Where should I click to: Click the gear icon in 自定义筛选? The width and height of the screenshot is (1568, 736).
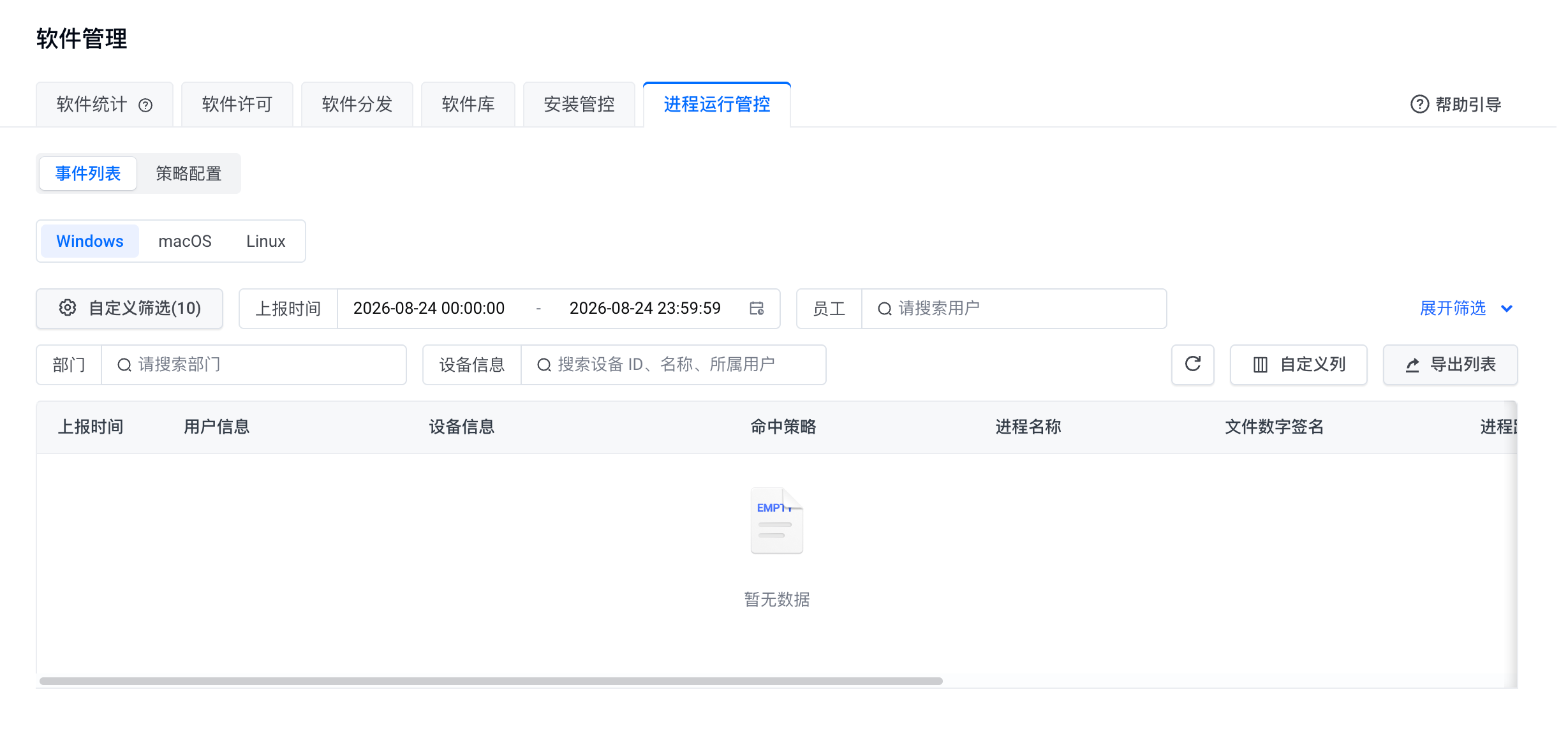coord(68,308)
